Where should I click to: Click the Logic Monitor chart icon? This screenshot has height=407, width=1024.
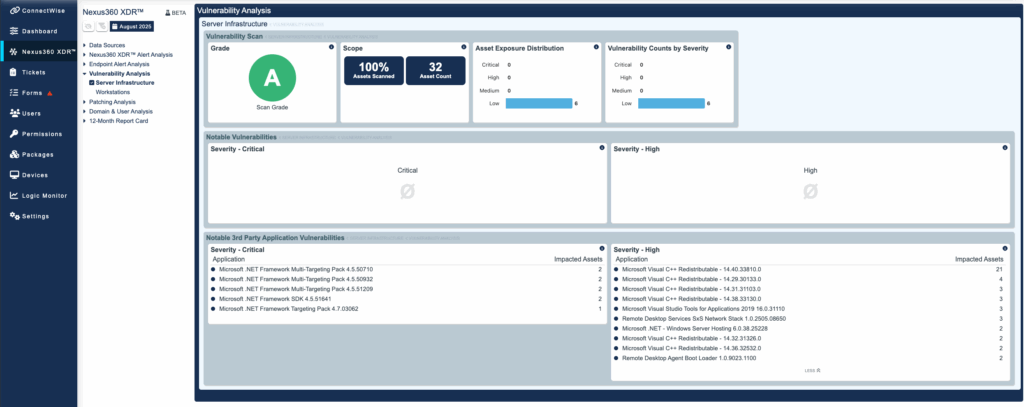coord(14,195)
